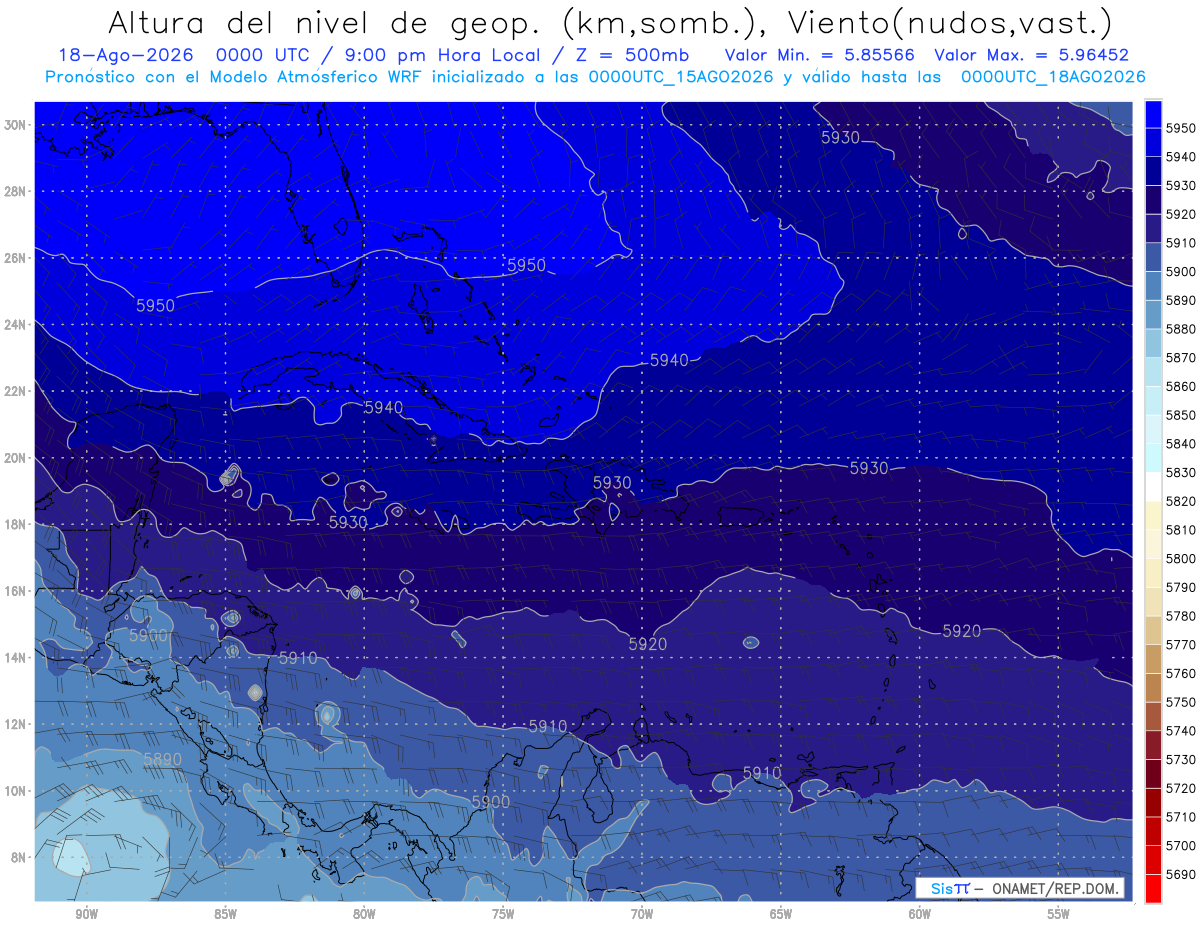Click the '5690' value on the color scale

[1180, 875]
